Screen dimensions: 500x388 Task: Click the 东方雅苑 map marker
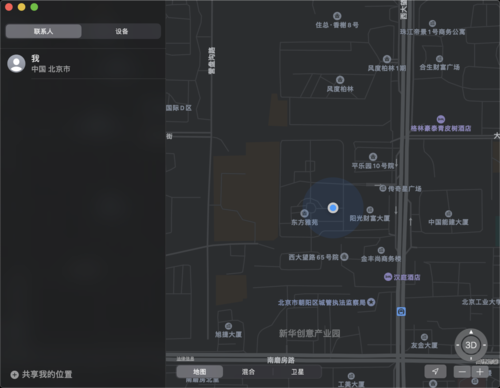click(x=304, y=213)
